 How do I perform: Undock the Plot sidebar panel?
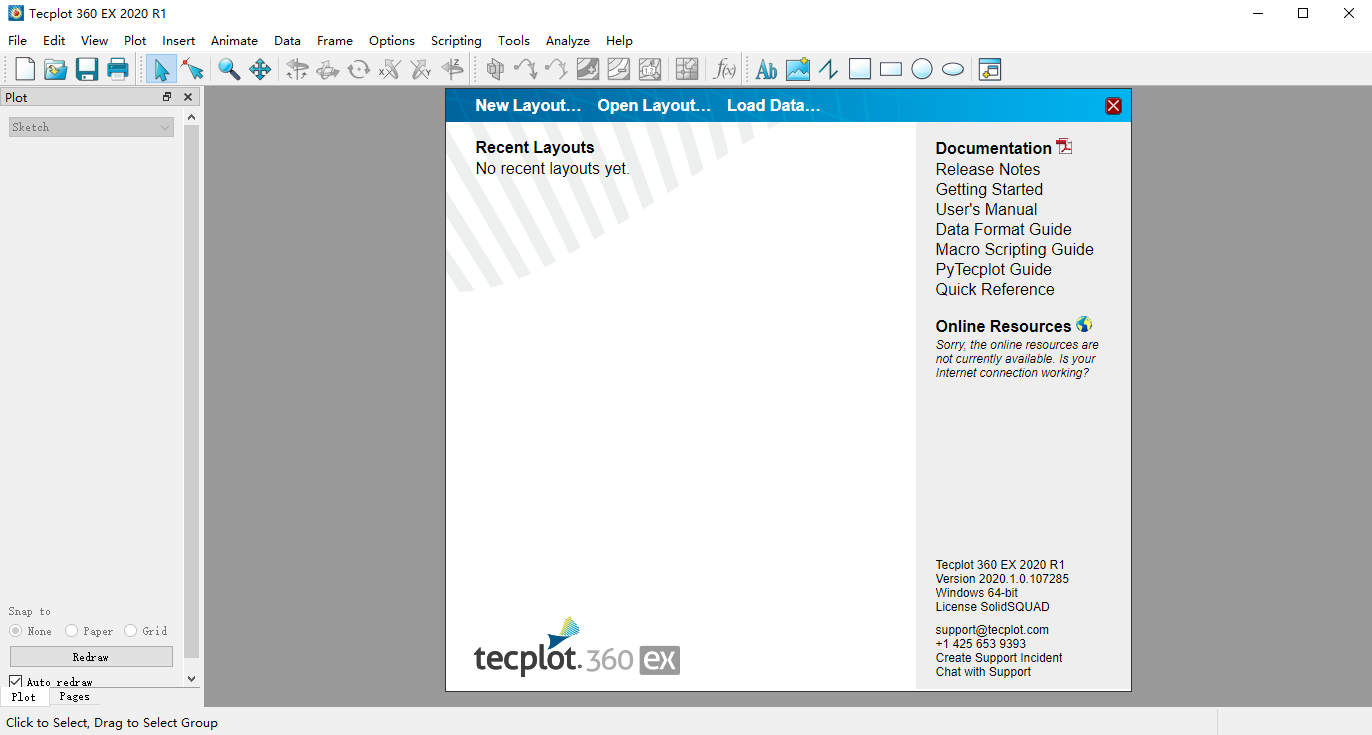click(x=167, y=97)
